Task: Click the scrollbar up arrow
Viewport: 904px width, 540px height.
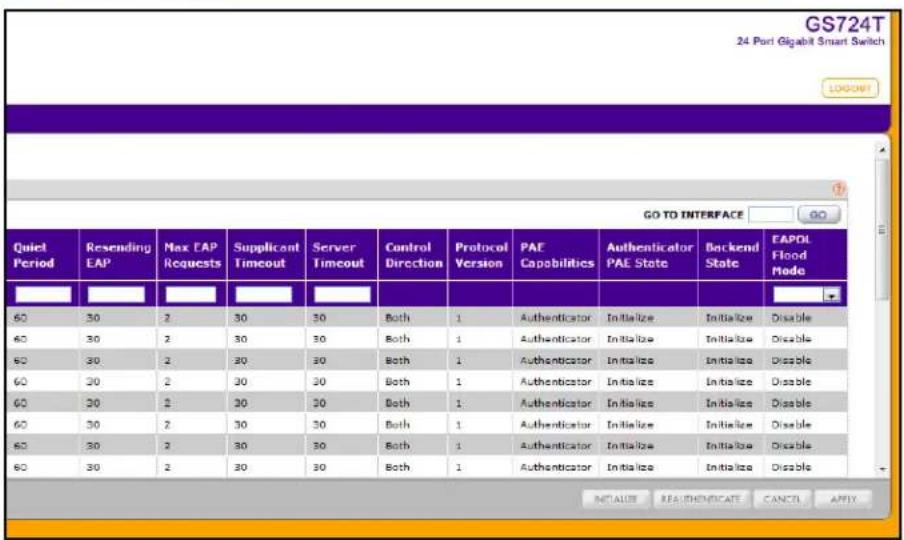Action: 882,150
